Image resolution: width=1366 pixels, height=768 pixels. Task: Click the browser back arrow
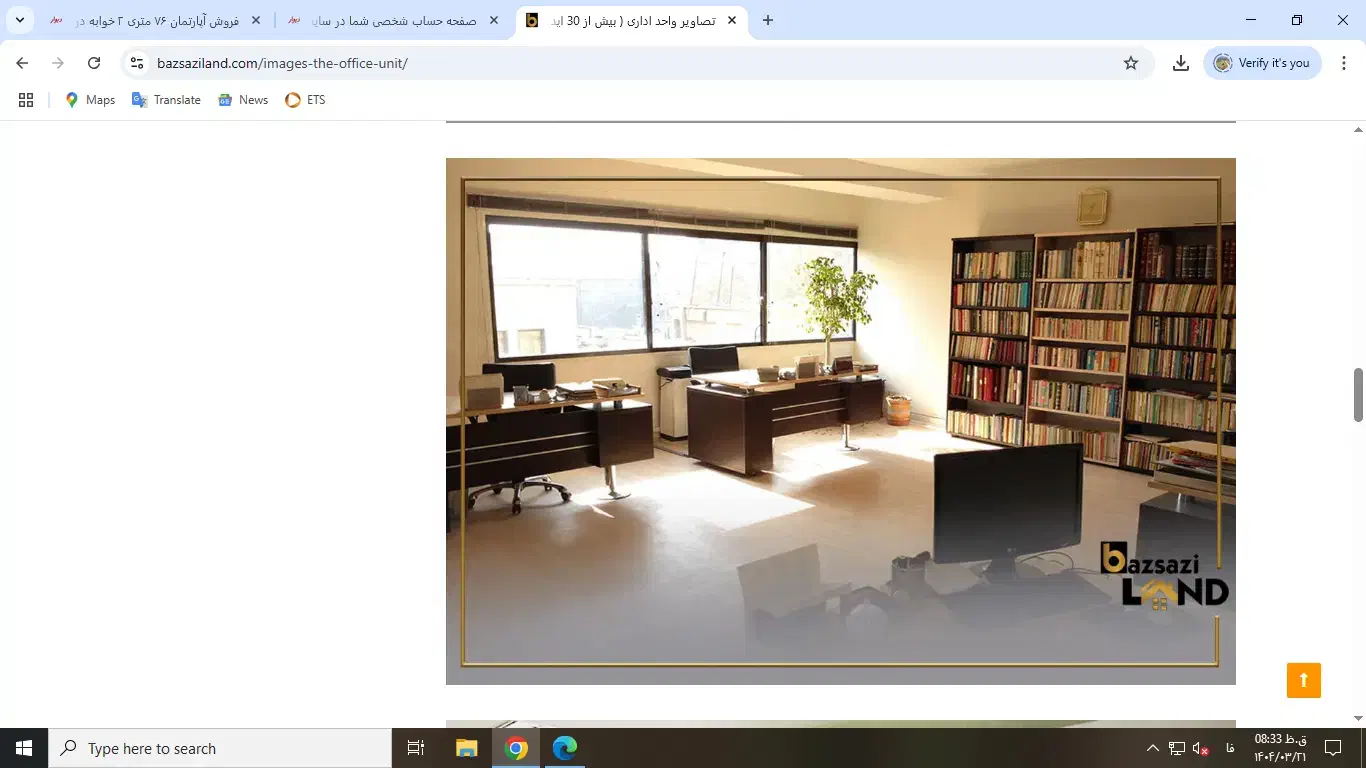click(22, 63)
